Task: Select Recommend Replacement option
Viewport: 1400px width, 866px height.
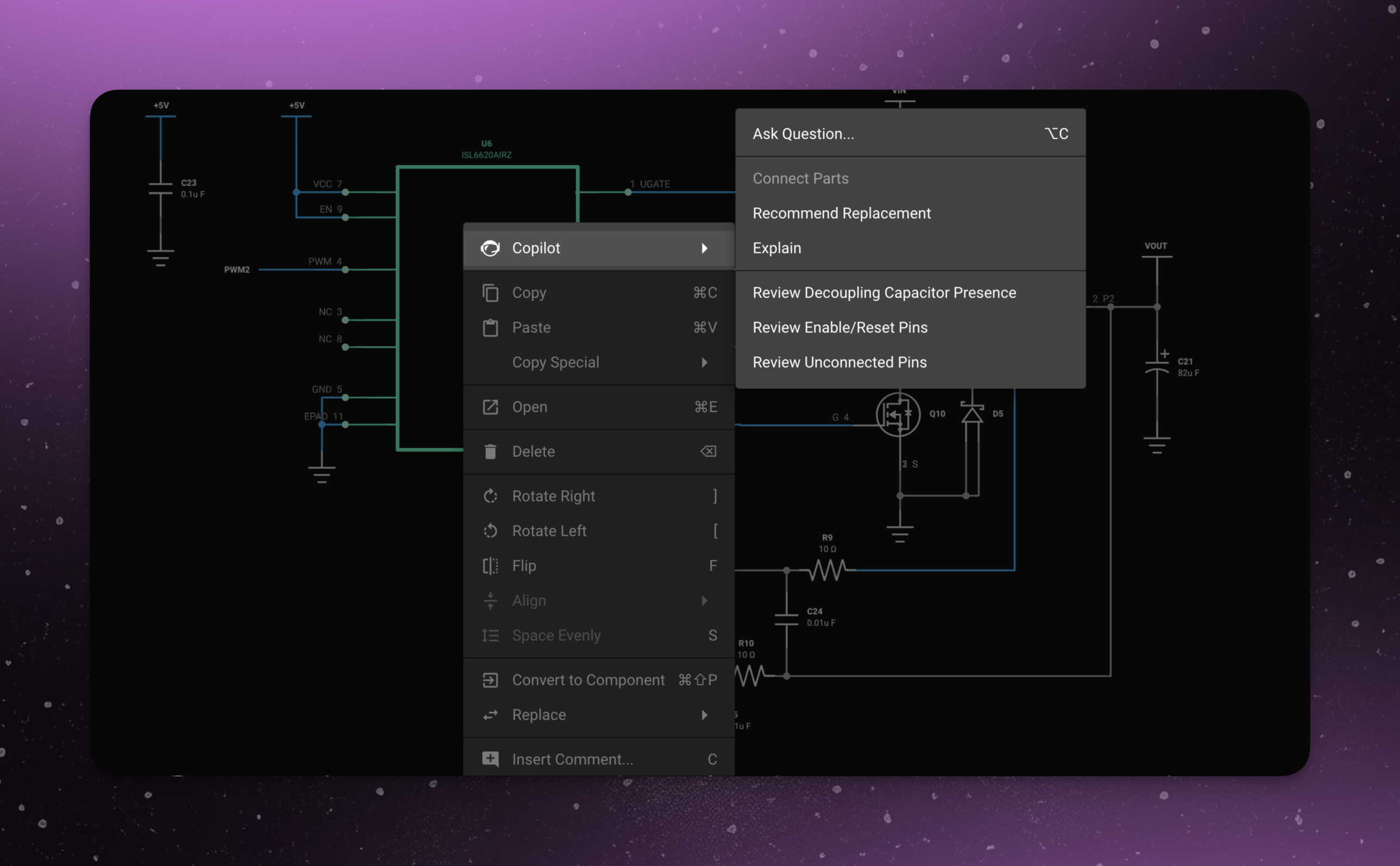Action: (841, 213)
